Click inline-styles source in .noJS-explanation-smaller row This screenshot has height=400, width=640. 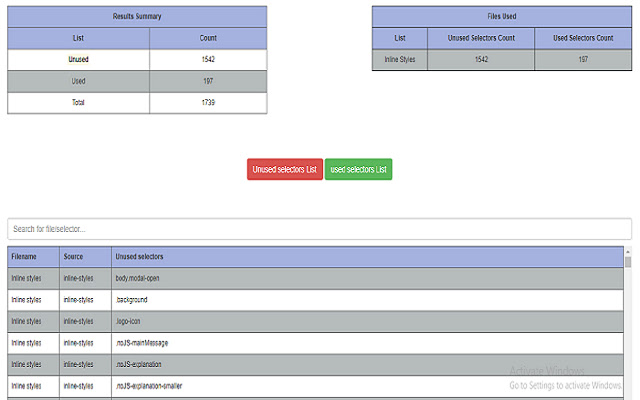point(85,386)
